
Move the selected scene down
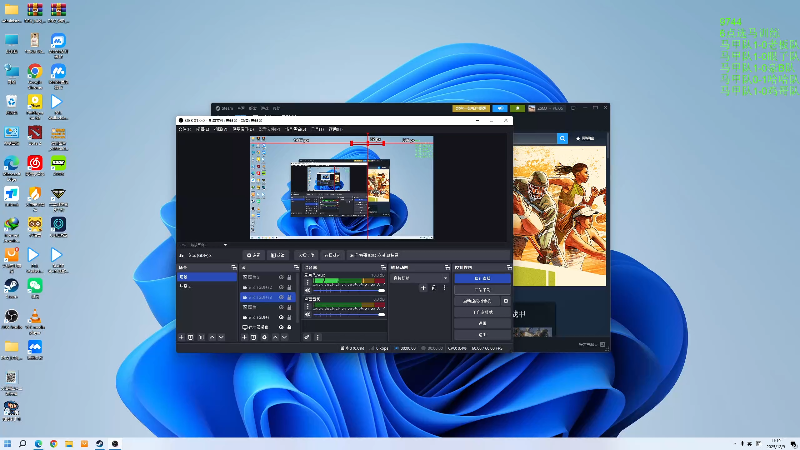pyautogui.click(x=221, y=337)
